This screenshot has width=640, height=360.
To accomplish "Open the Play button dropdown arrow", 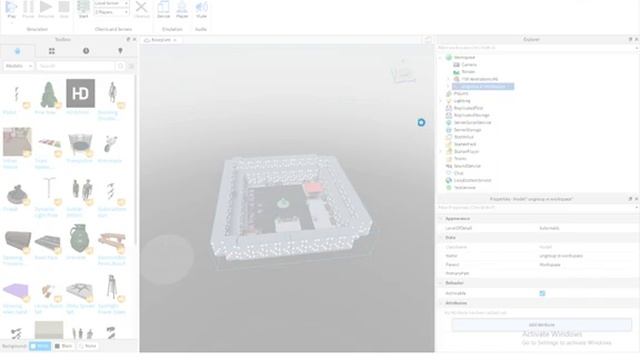I will (11, 22).
